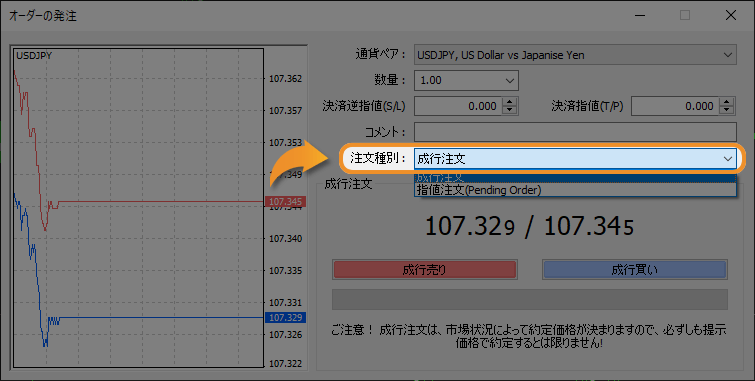This screenshot has width=755, height=381.
Task: Click the USDJPY chart label
Action: [34, 56]
